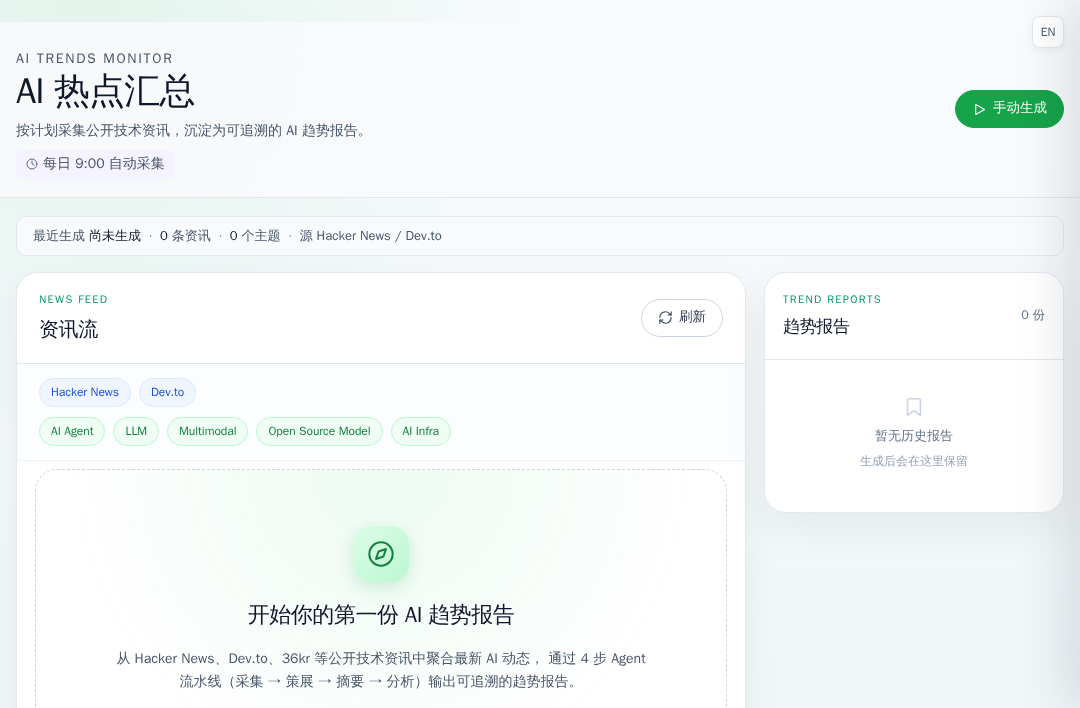Toggle the AI Agent topic chip

72,431
